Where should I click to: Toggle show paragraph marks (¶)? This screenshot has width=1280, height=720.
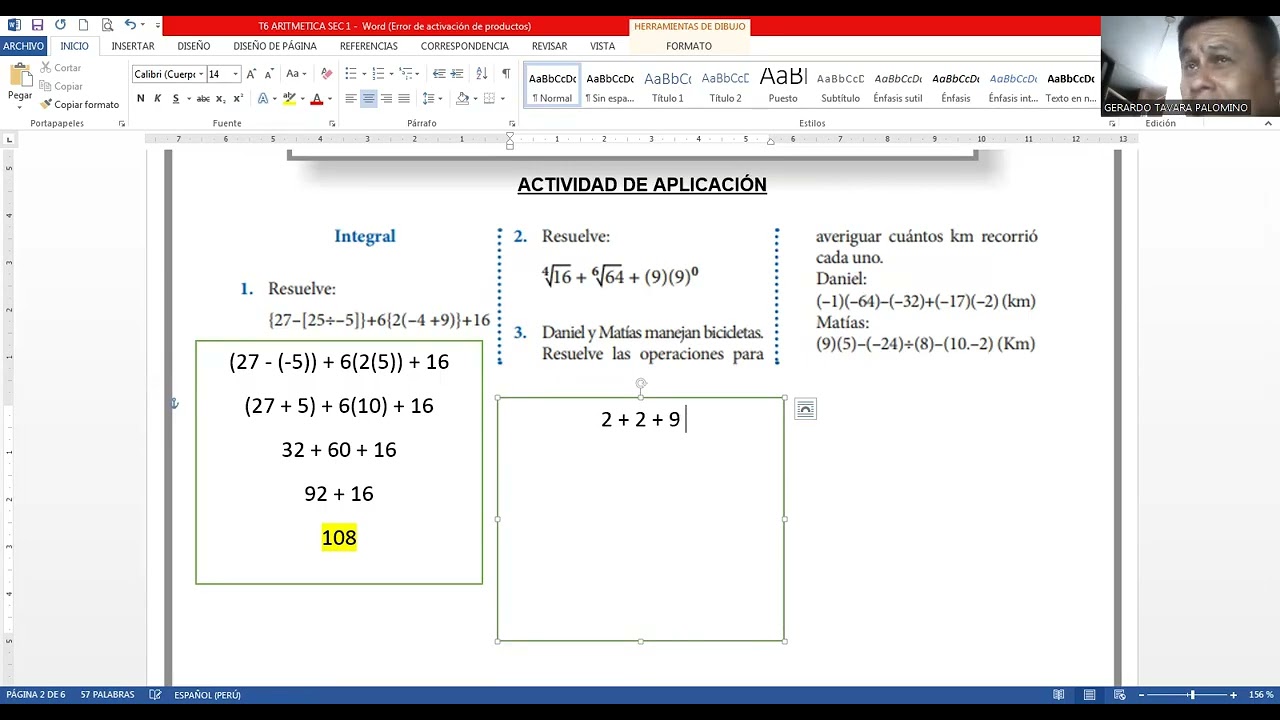[506, 74]
